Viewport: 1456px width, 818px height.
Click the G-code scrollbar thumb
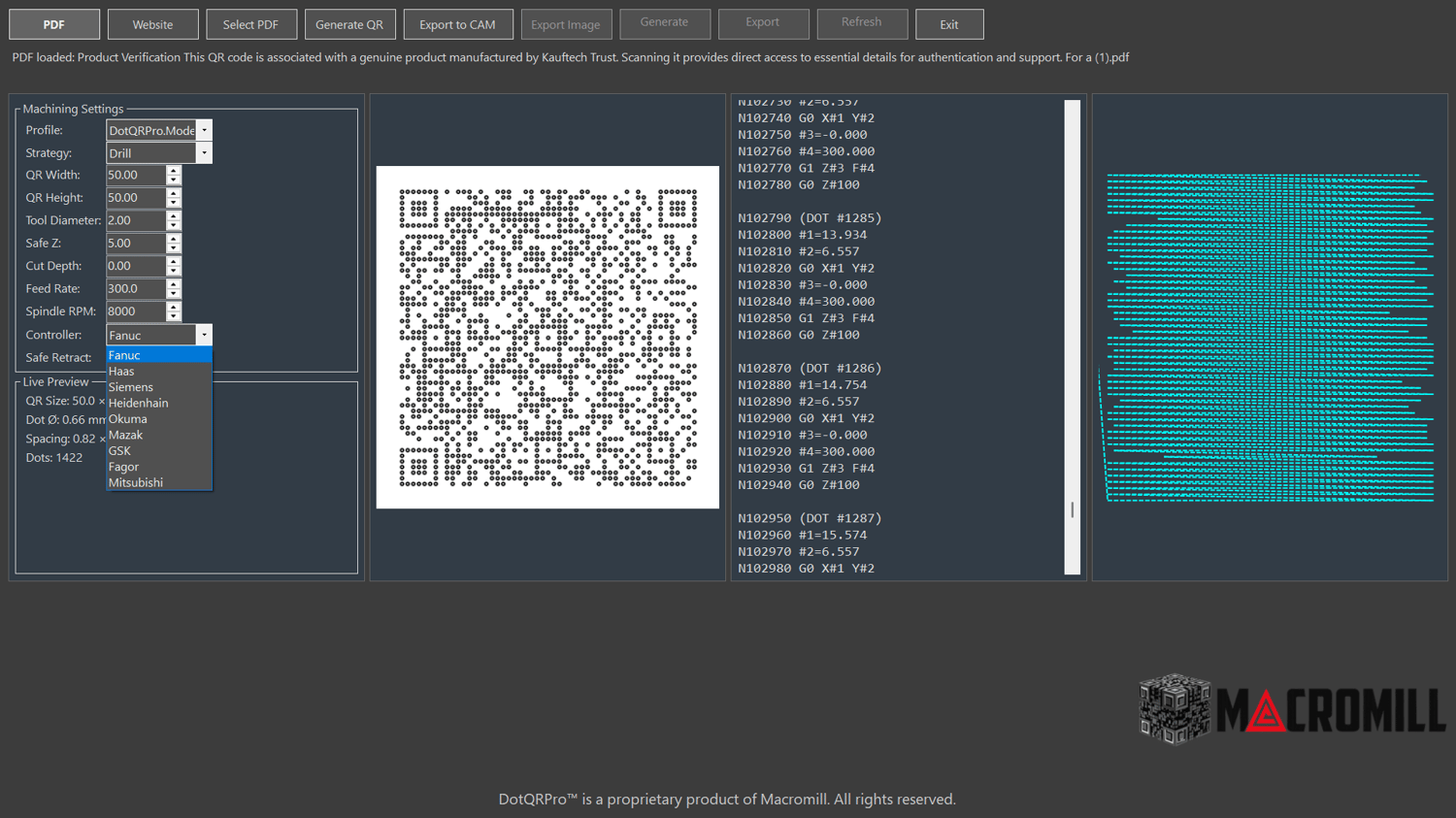pos(1073,509)
